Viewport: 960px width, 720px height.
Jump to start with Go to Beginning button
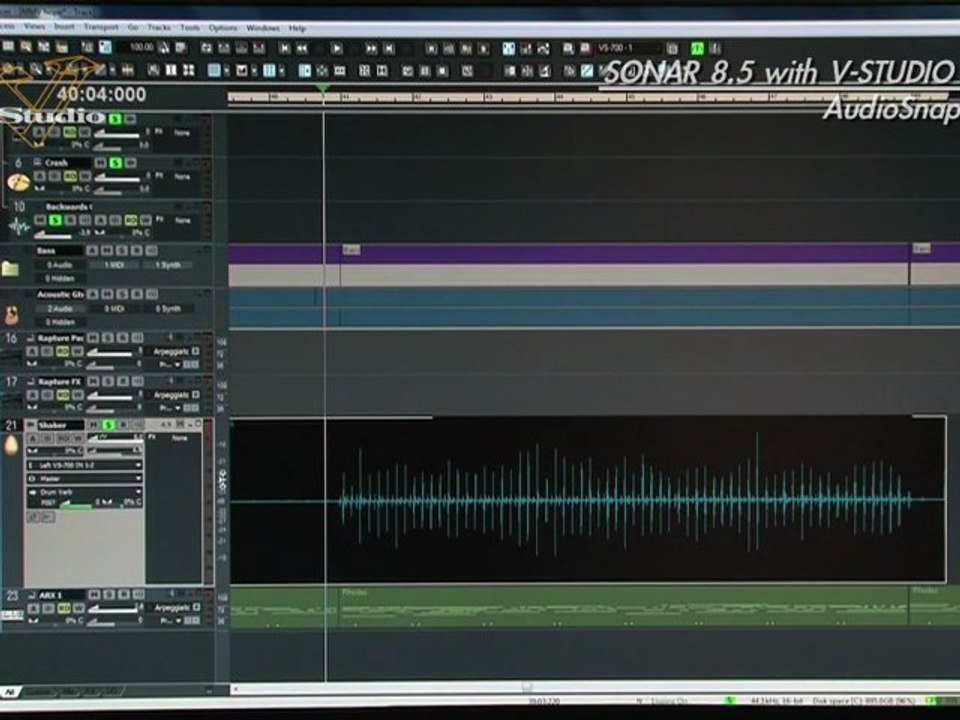(x=285, y=48)
